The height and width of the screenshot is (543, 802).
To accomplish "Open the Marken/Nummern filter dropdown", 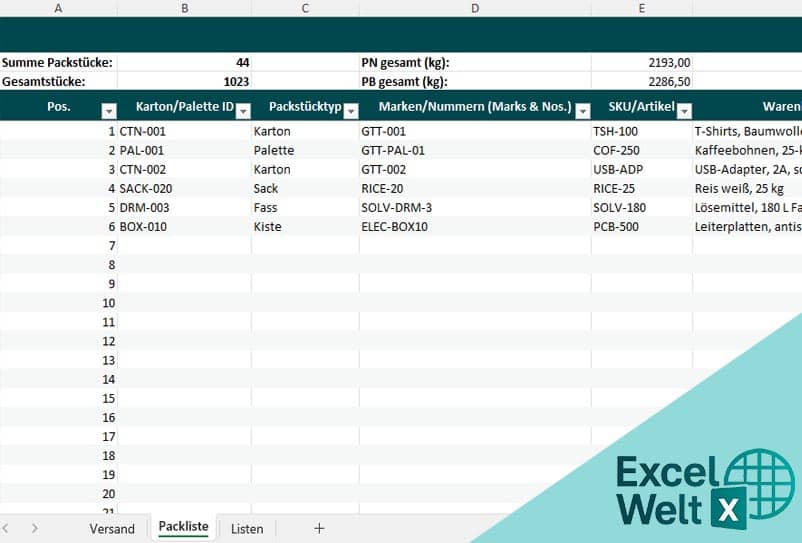I will point(582,111).
